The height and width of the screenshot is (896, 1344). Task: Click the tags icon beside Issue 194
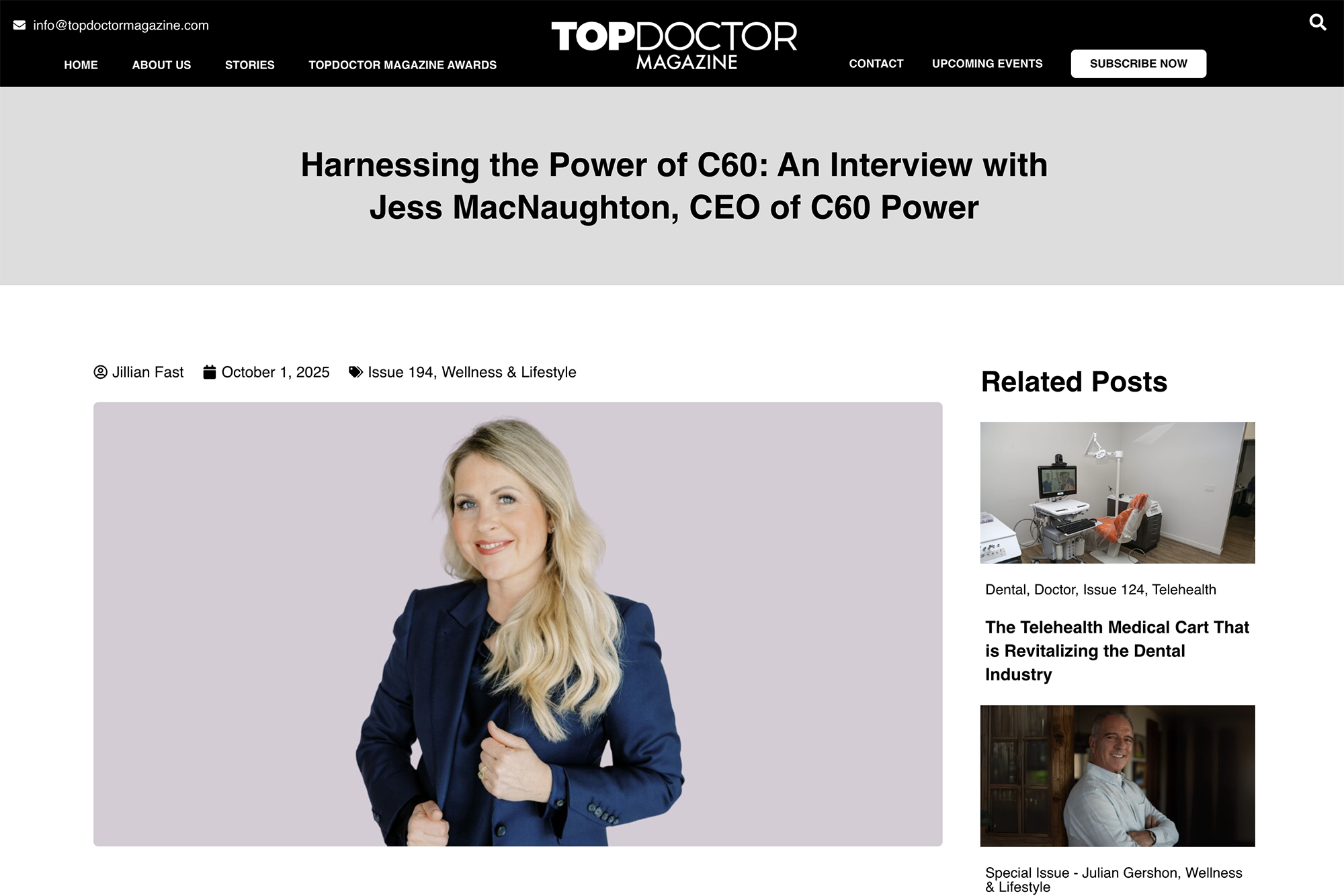pyautogui.click(x=355, y=372)
